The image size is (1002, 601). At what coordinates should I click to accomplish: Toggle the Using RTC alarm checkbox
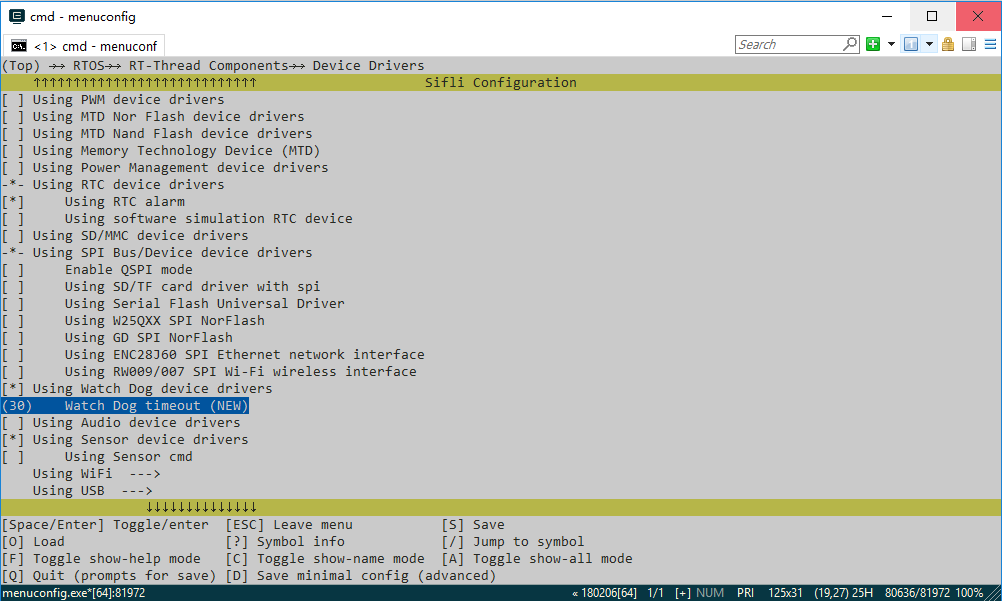pyautogui.click(x=13, y=202)
